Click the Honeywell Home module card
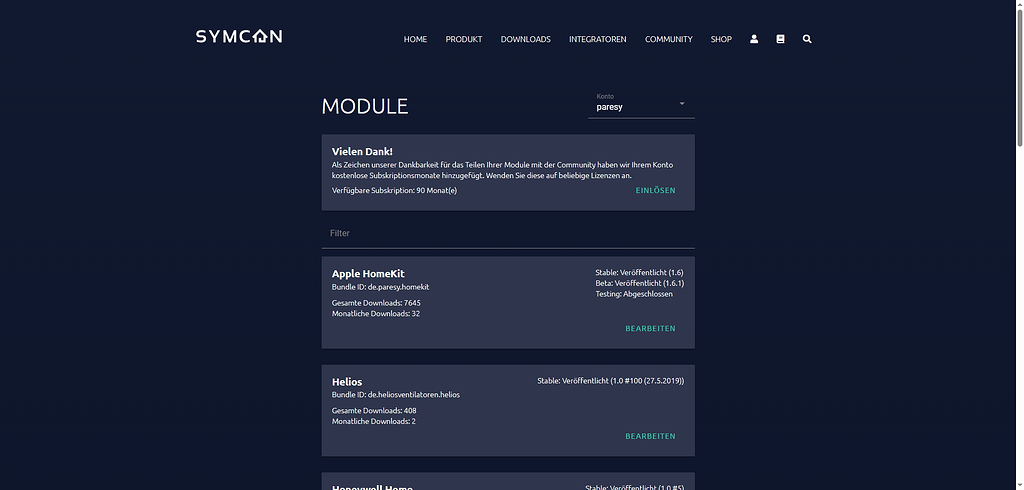The image size is (1024, 490). click(x=508, y=482)
